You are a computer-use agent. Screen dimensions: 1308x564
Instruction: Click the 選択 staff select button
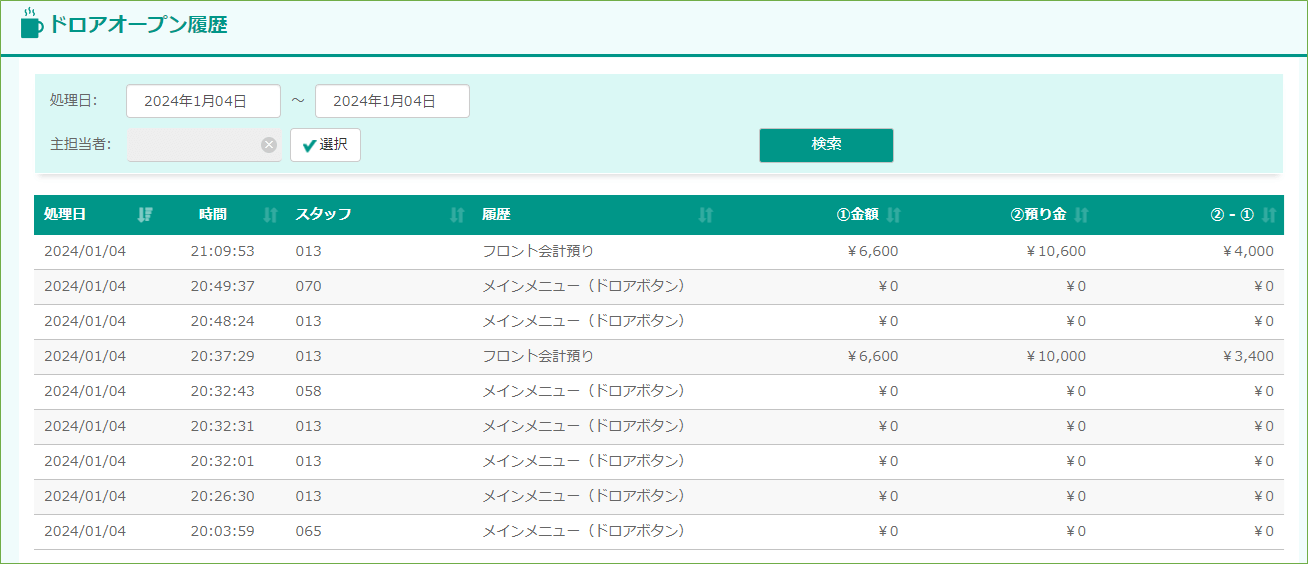[x=325, y=145]
